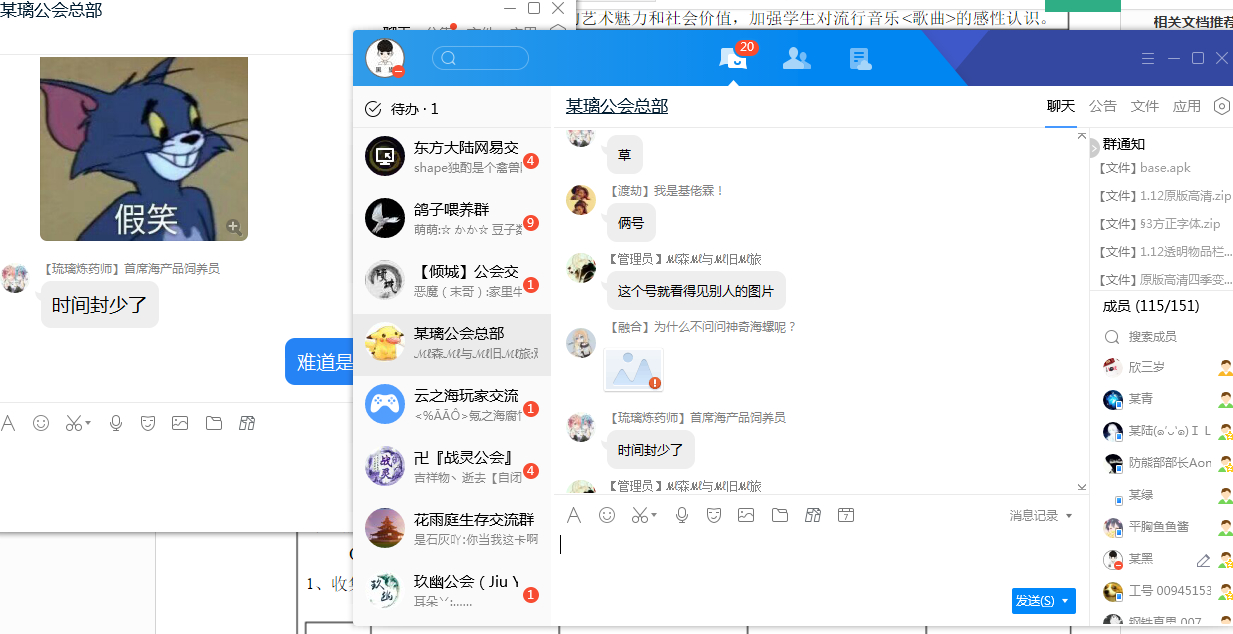Open the 1.12原版高清.zip file notice
This screenshot has height=634, width=1233.
point(1165,196)
